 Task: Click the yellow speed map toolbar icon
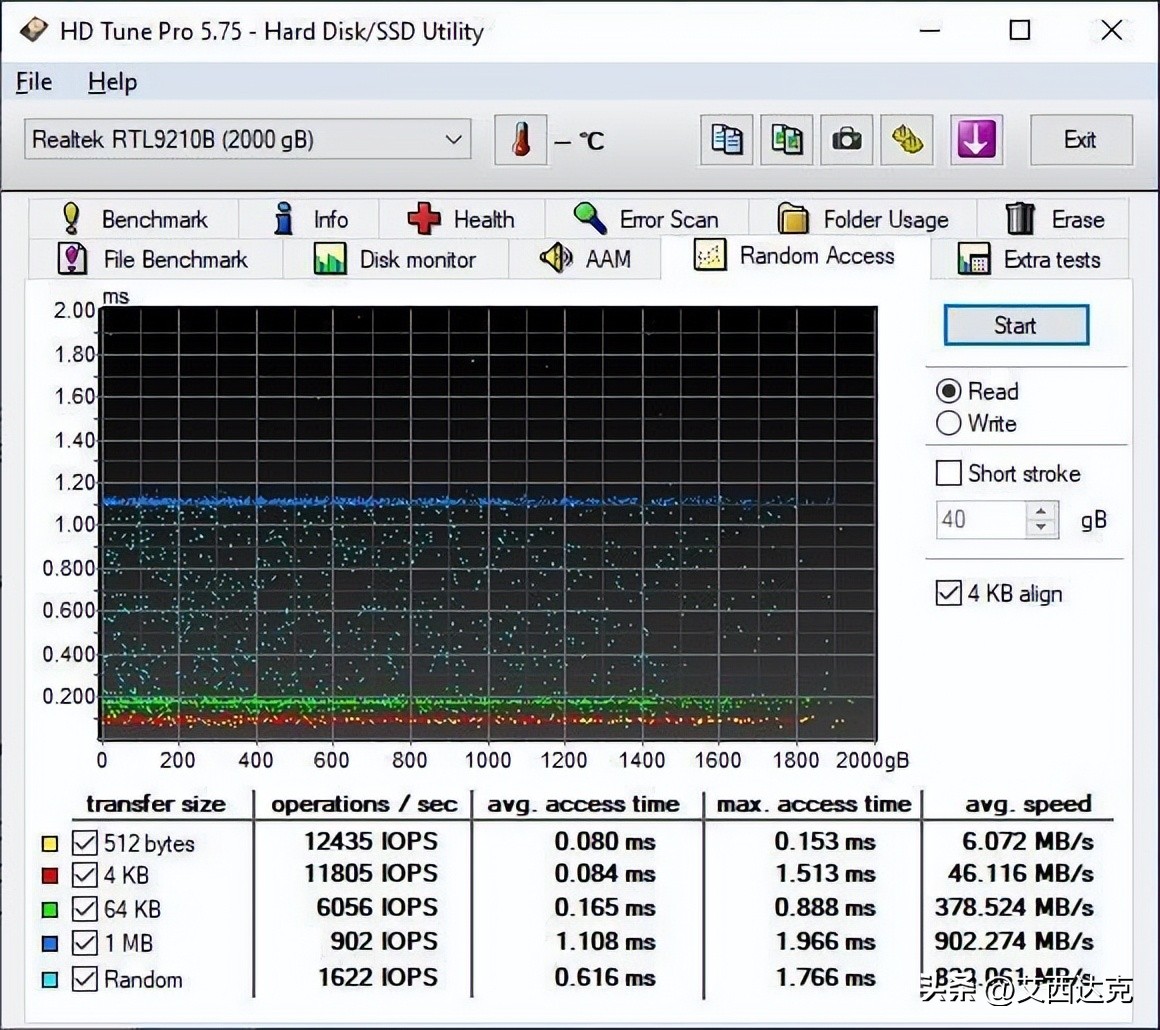907,140
